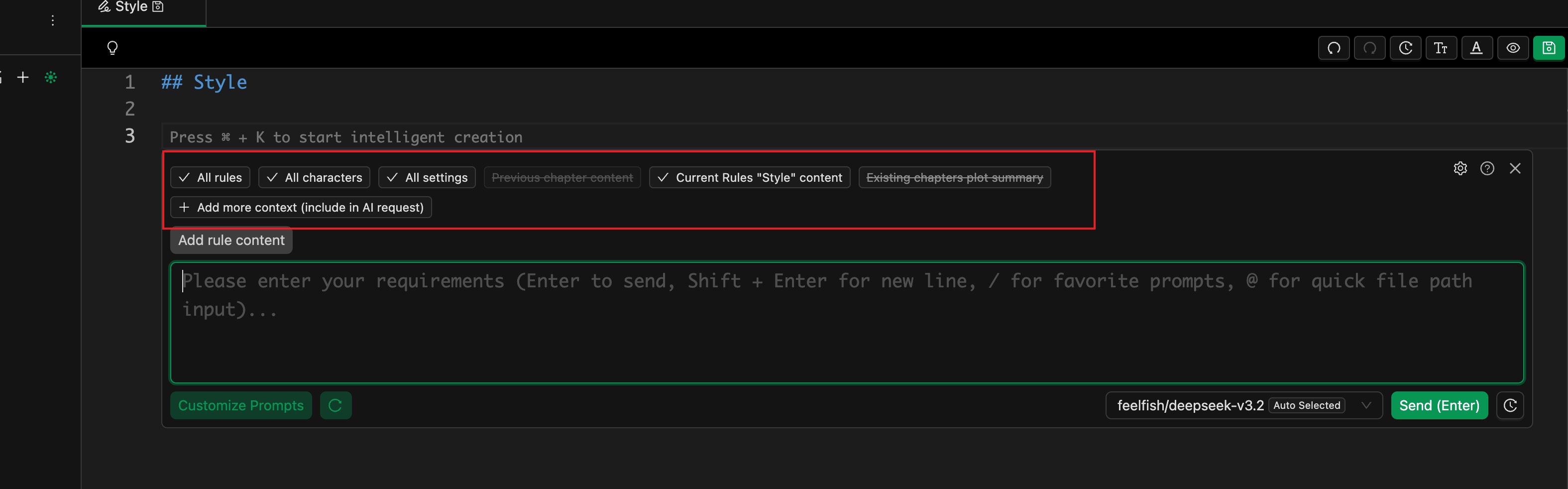Click the help question mark icon
This screenshot has height=489, width=1568.
[1487, 169]
